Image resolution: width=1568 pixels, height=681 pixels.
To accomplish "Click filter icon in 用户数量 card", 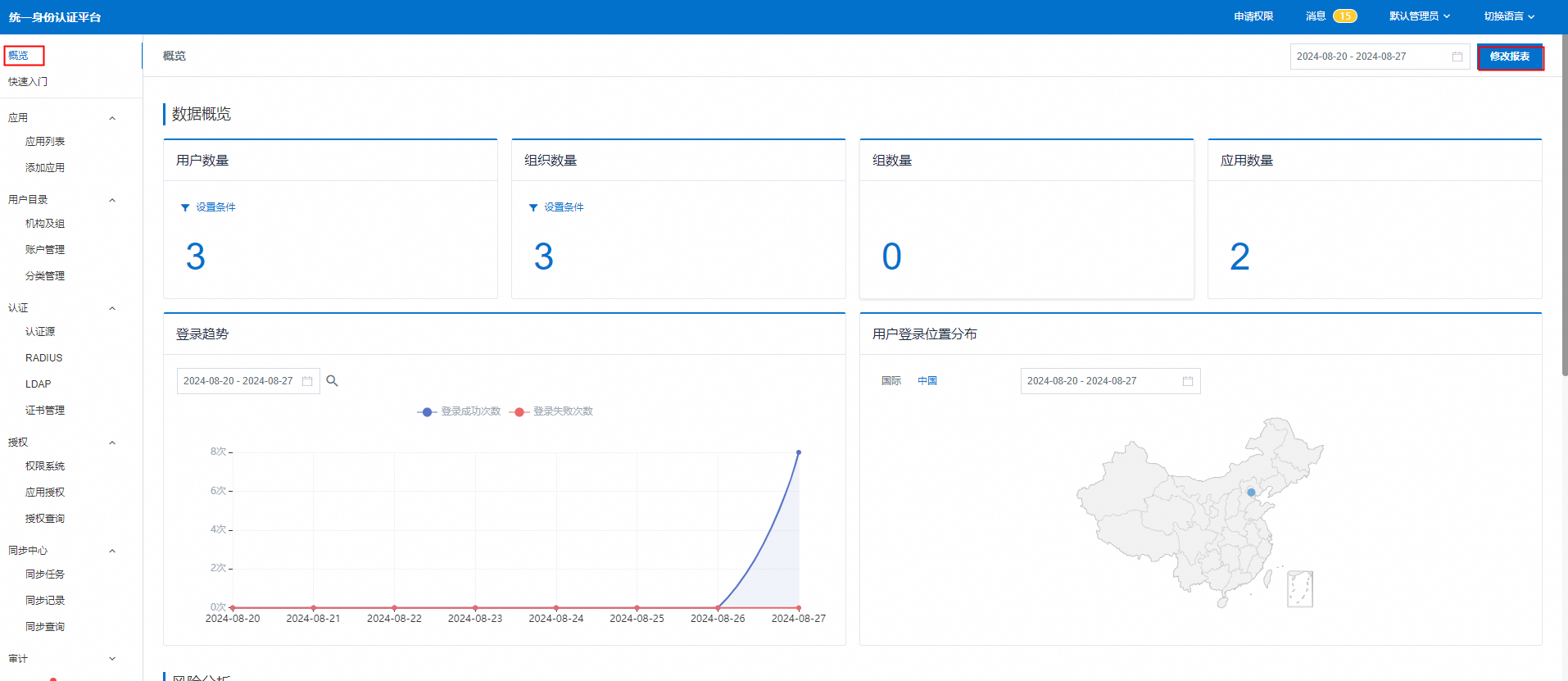I will point(185,207).
